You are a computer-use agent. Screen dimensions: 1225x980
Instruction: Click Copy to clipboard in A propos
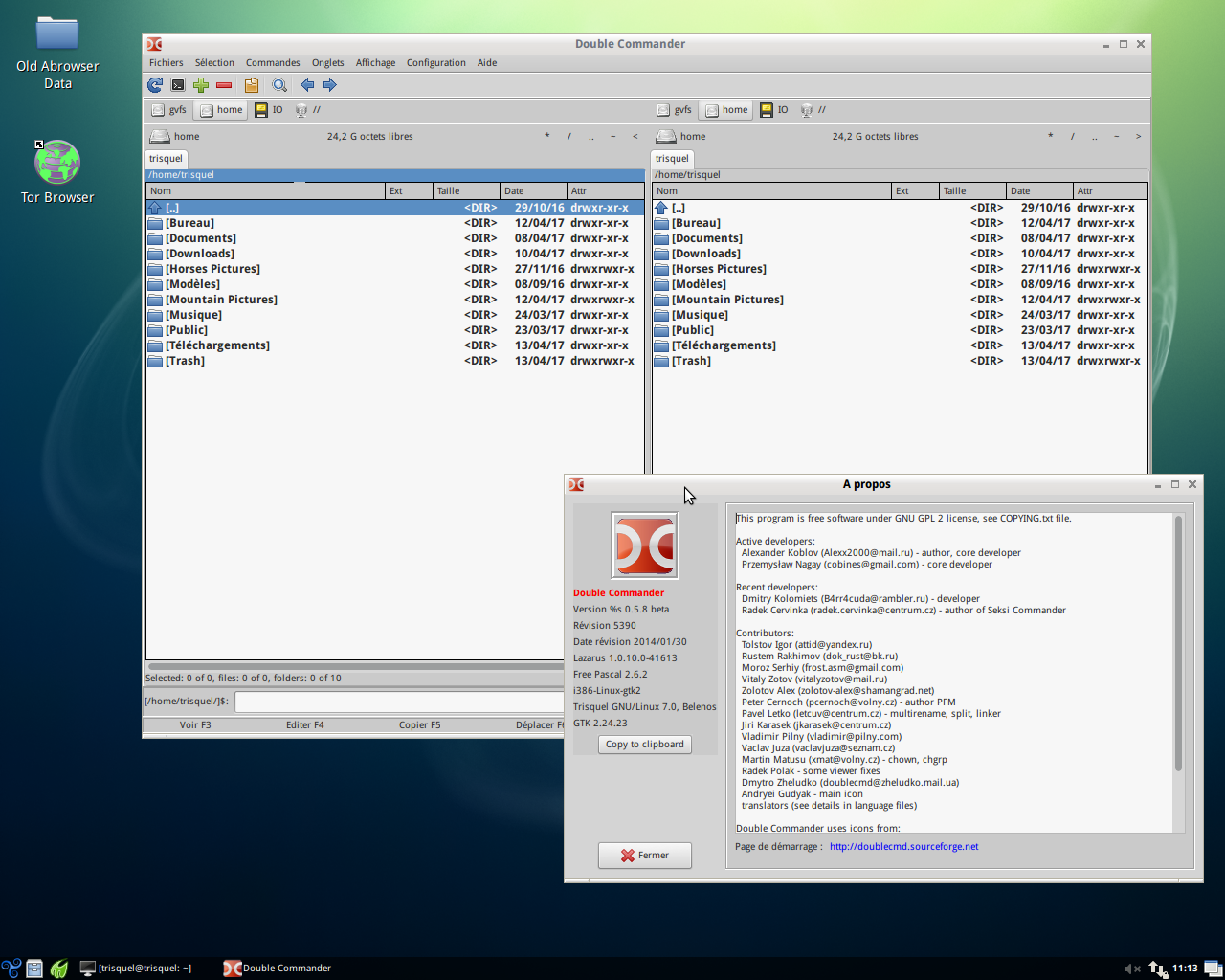pyautogui.click(x=645, y=745)
